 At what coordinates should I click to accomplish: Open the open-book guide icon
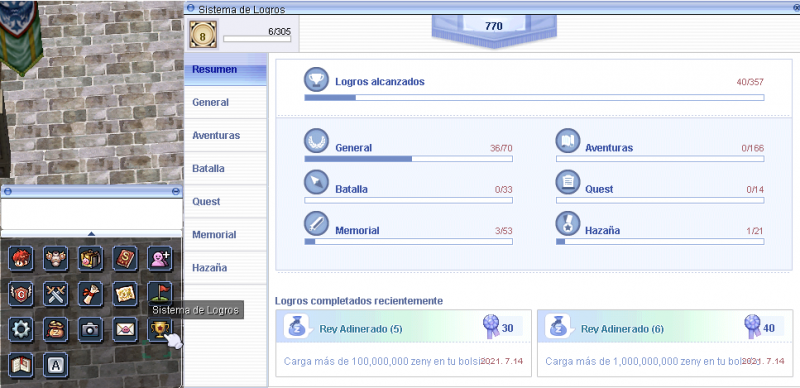click(21, 365)
